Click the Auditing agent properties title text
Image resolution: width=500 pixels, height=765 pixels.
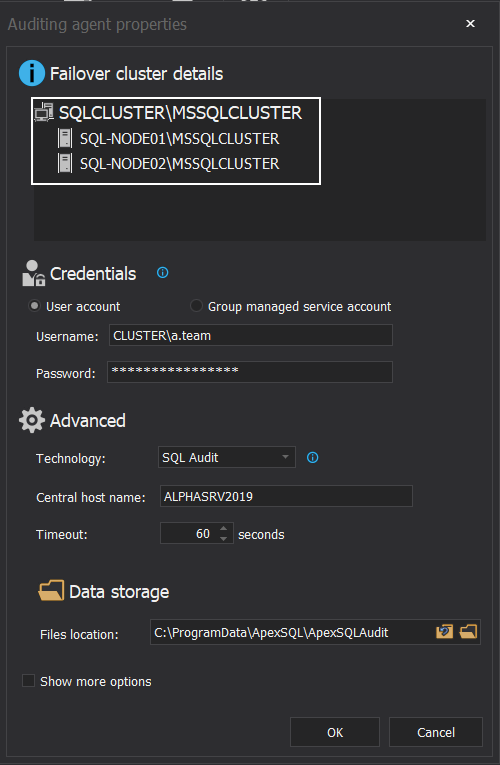[x=97, y=24]
